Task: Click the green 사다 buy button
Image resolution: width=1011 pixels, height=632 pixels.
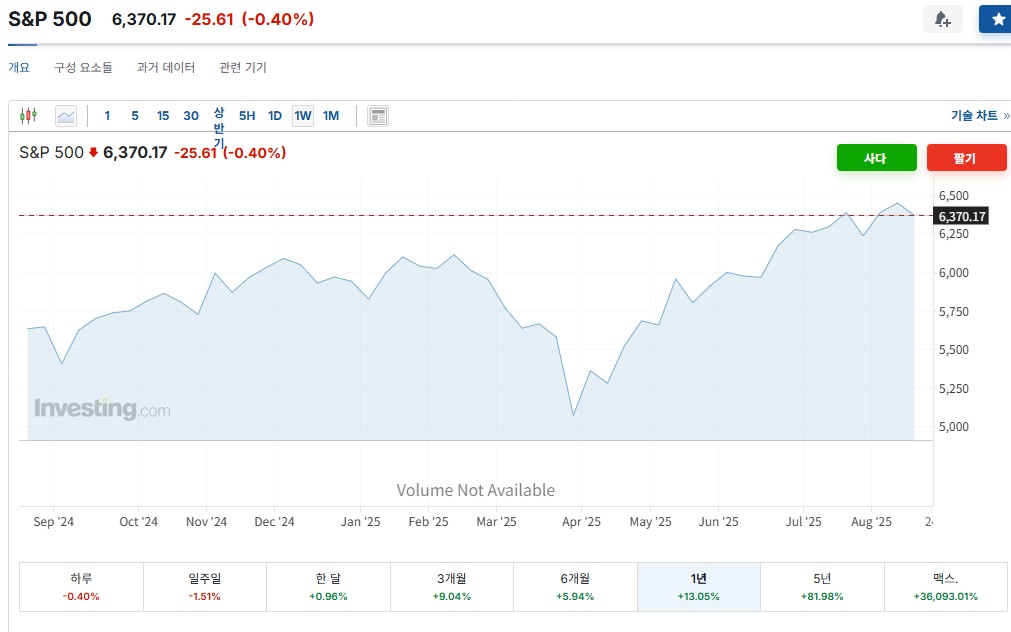Action: click(876, 158)
